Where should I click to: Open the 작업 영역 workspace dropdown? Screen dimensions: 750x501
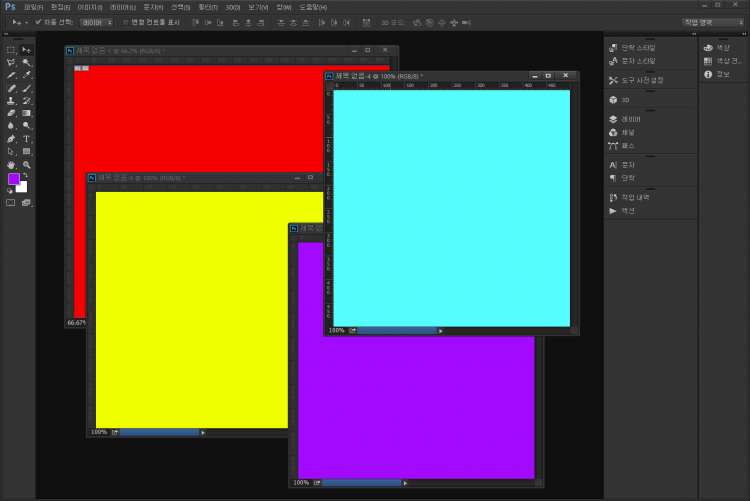click(712, 21)
